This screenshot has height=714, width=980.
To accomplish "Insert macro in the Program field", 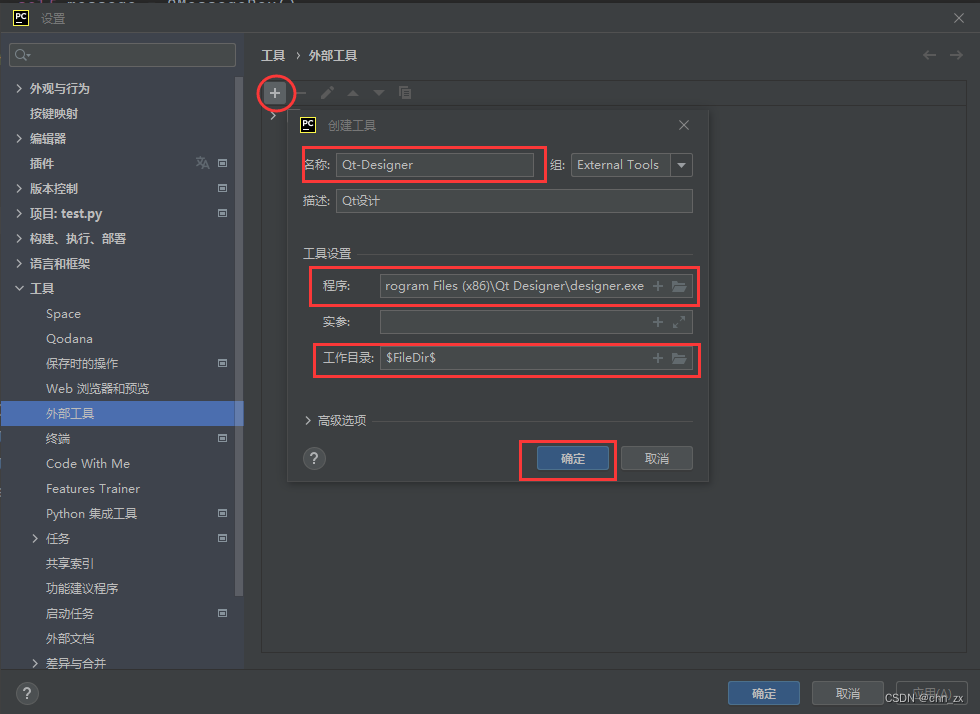I will [658, 286].
